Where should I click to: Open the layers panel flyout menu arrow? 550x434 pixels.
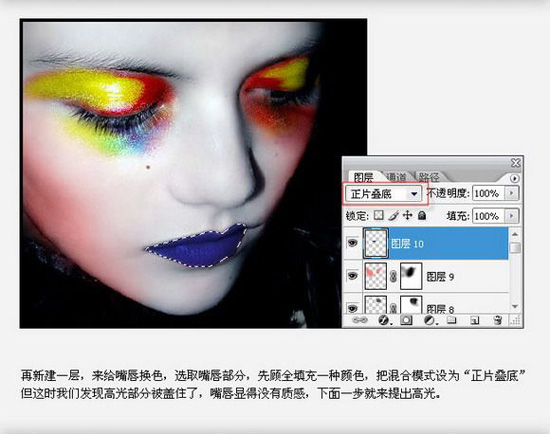(x=515, y=178)
